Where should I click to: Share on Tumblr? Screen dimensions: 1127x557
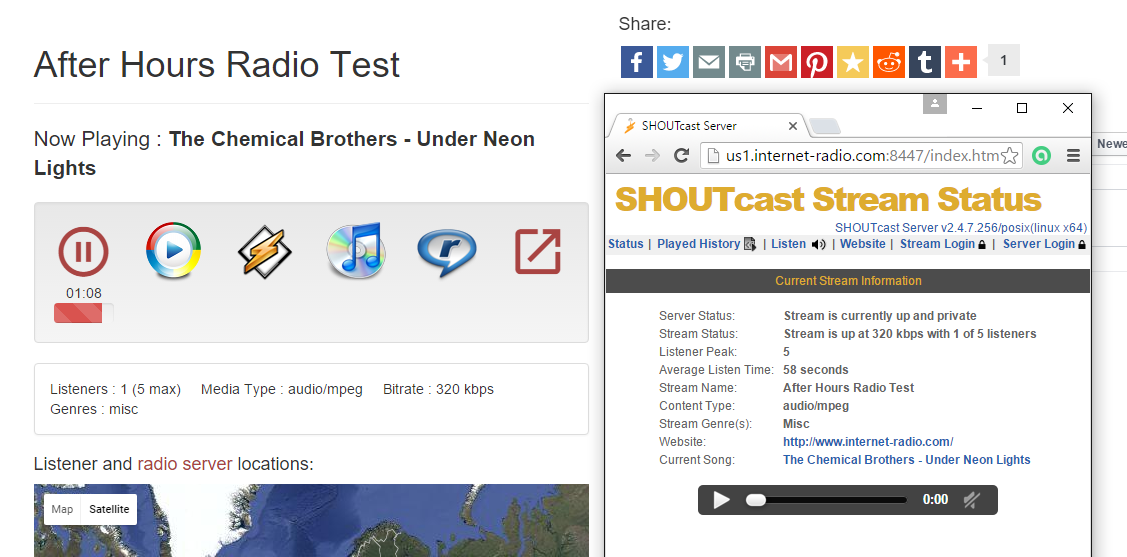[x=925, y=62]
